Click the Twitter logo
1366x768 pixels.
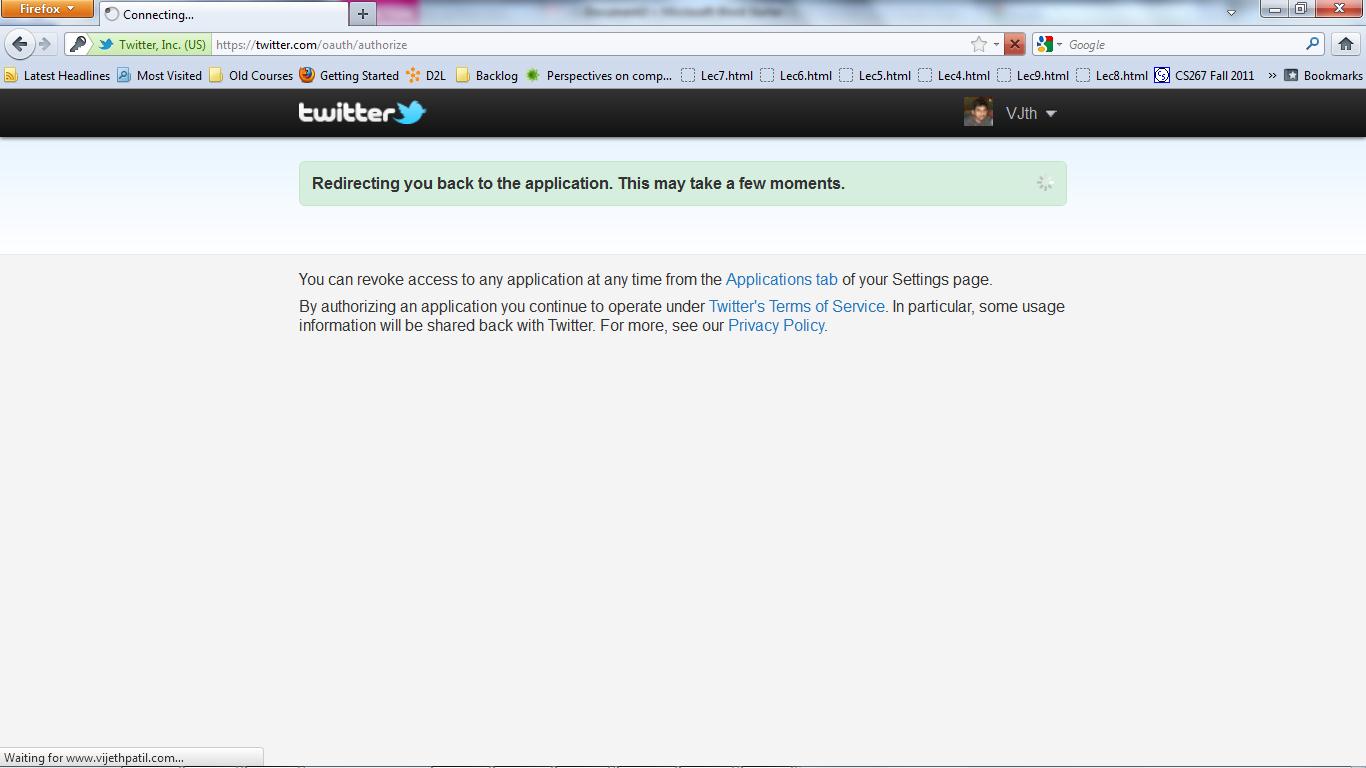(x=362, y=112)
